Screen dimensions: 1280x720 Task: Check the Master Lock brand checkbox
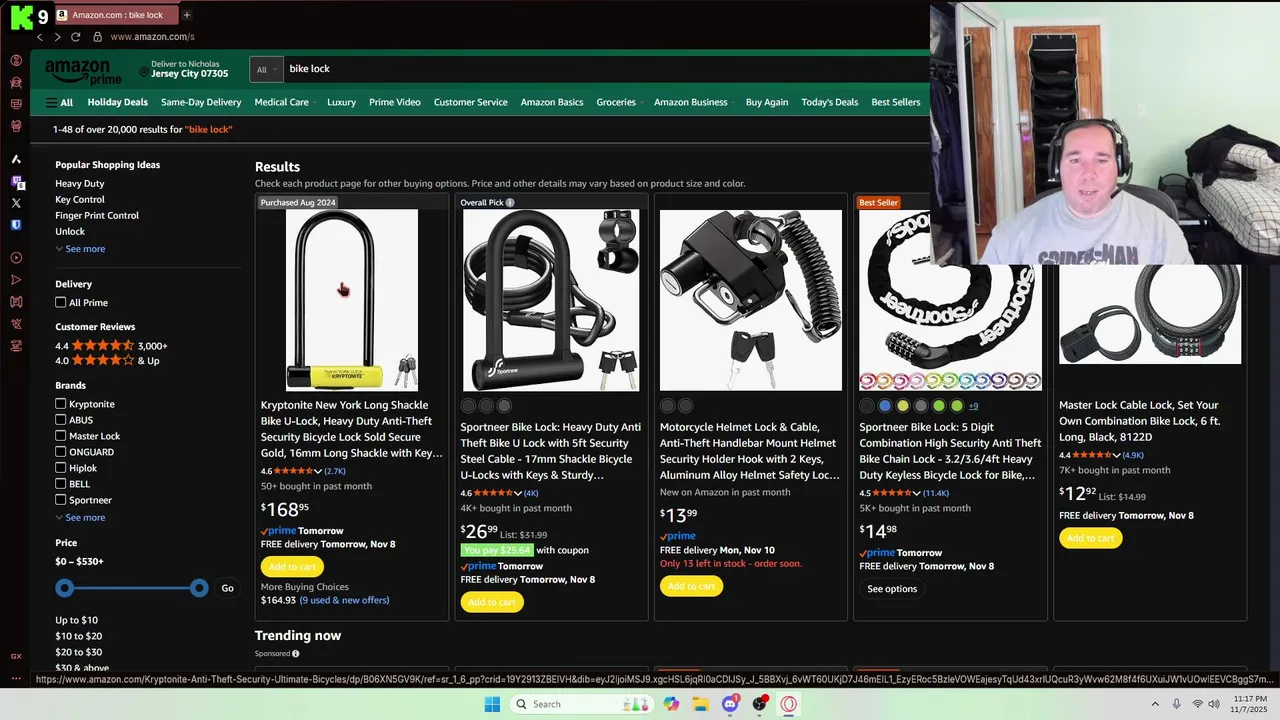61,436
